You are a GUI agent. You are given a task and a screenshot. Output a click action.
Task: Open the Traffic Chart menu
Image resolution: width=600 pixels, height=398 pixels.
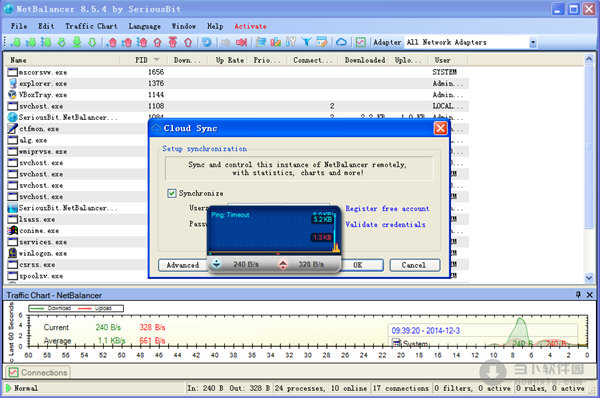pos(91,26)
